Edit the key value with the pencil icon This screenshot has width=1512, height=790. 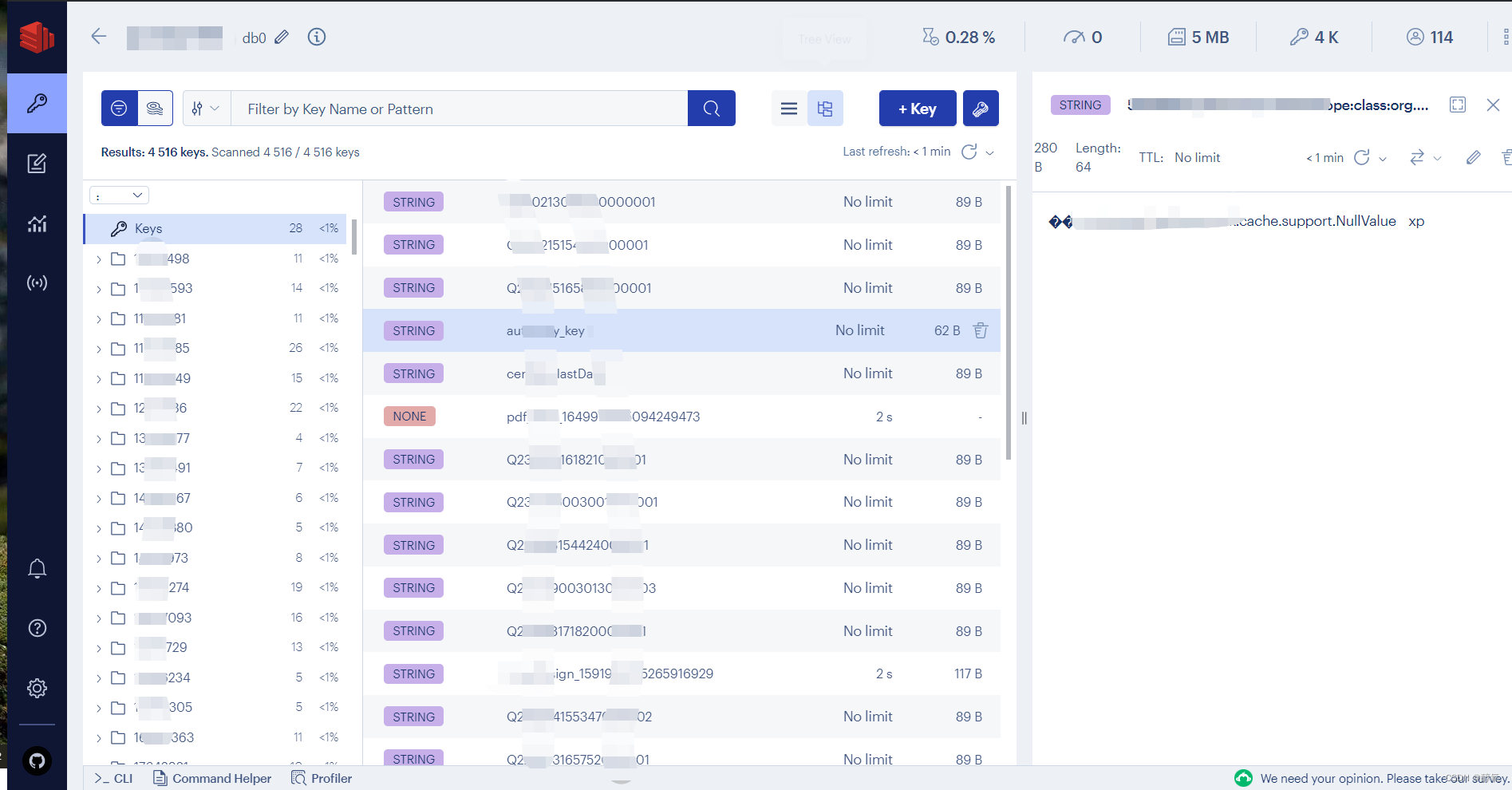pyautogui.click(x=1472, y=157)
